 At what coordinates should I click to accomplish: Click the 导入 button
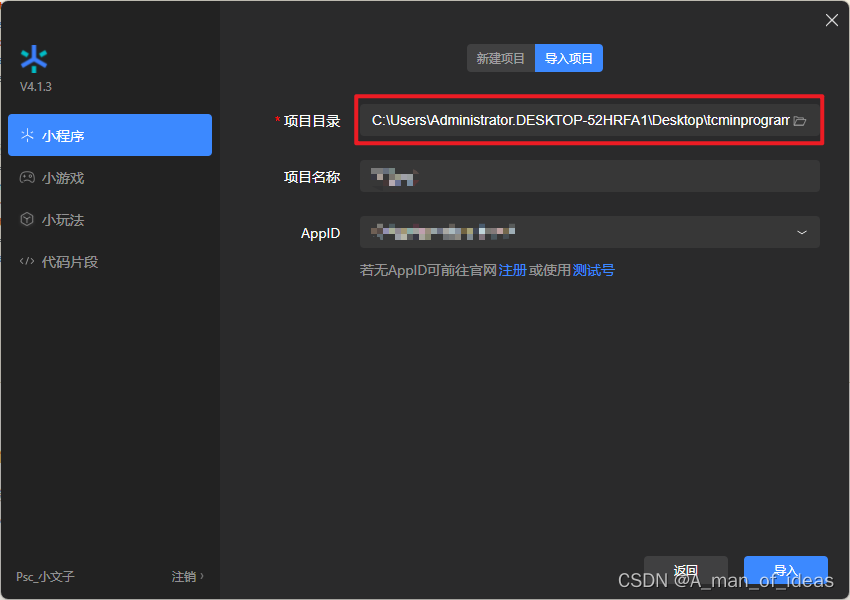[785, 570]
